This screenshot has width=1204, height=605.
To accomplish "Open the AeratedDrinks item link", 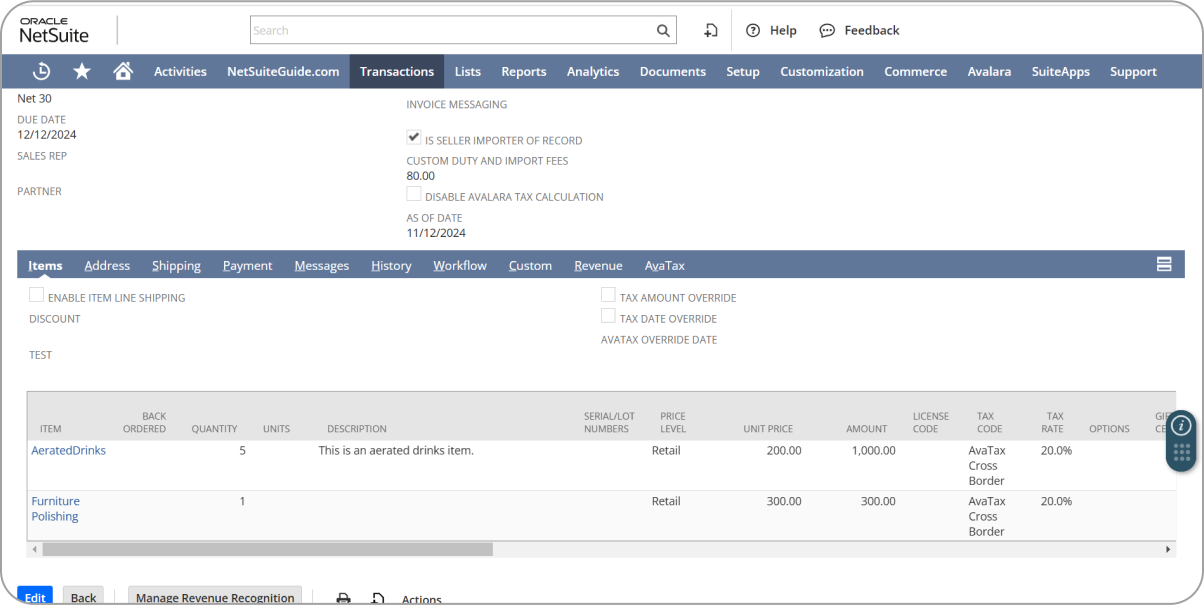I will coord(68,450).
